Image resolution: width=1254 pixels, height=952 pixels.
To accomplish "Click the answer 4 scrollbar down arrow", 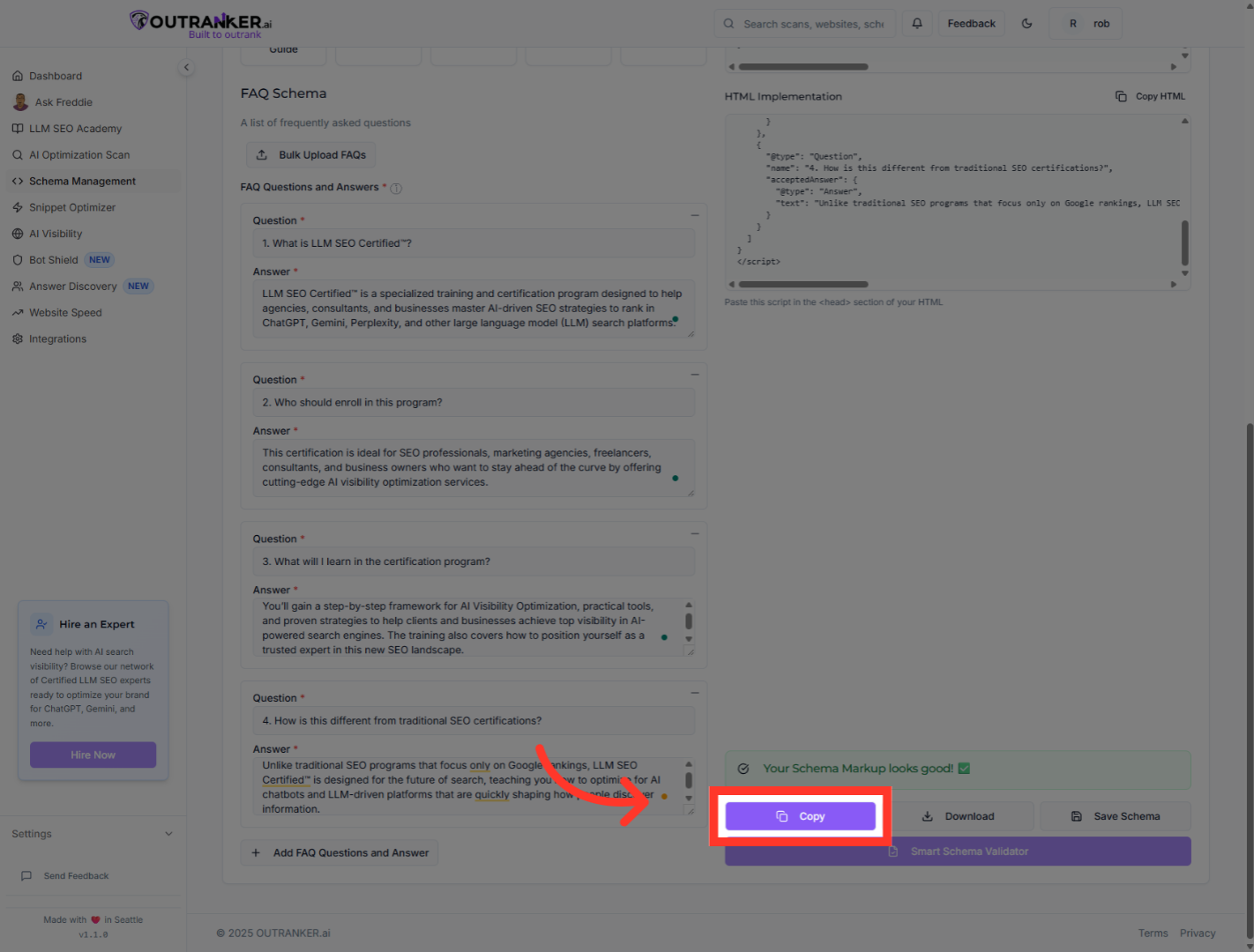I will click(x=689, y=799).
